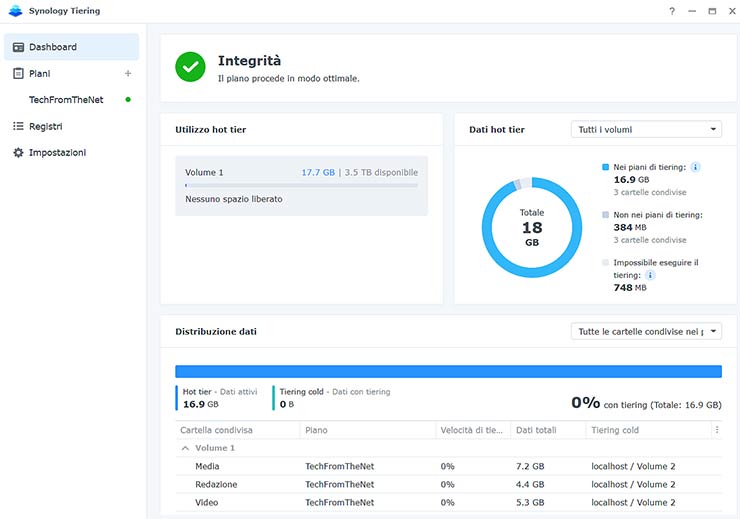This screenshot has height=519, width=740.
Task: Minimize the Synology Tiering window
Action: pos(692,11)
